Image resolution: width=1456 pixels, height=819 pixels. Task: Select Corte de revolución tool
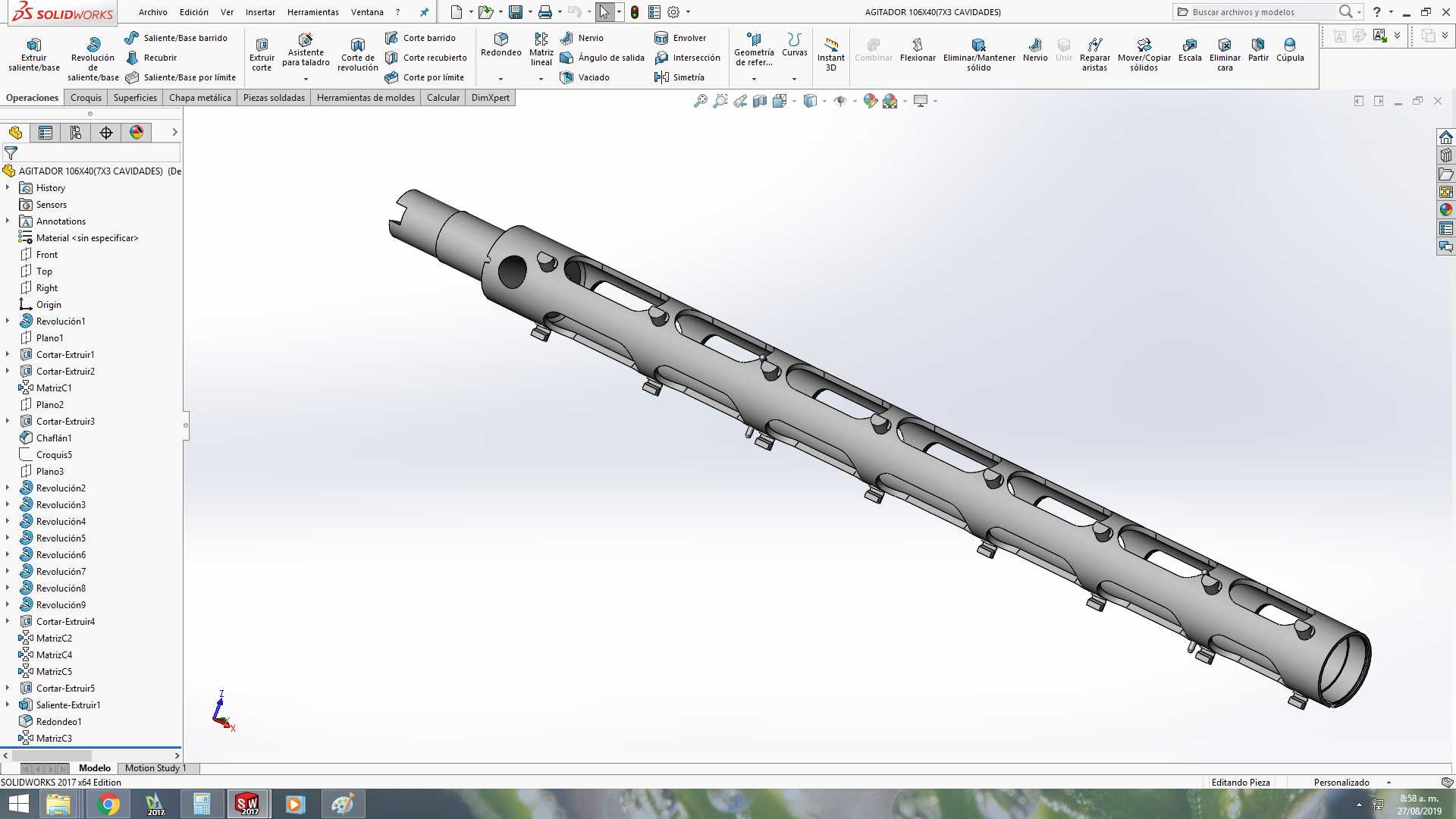[357, 55]
